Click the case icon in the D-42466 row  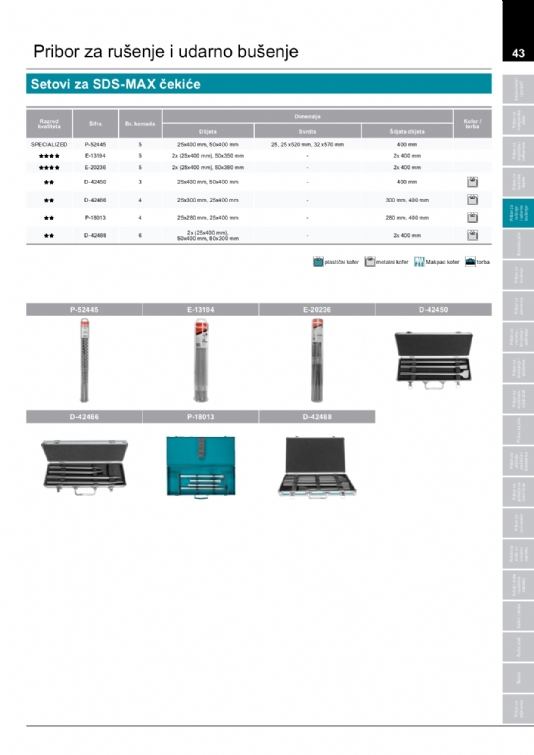[x=472, y=200]
